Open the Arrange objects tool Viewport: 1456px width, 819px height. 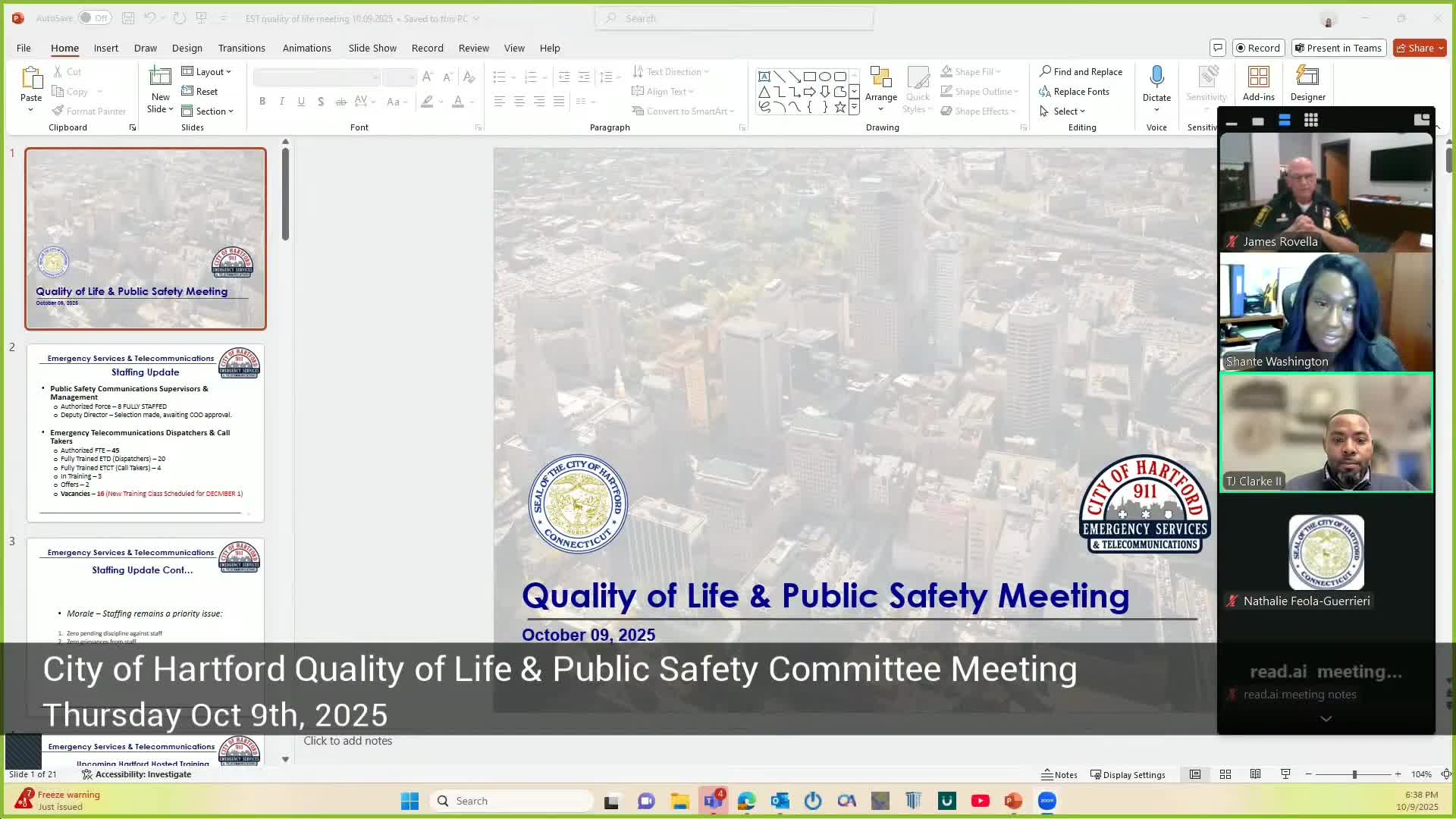point(880,83)
